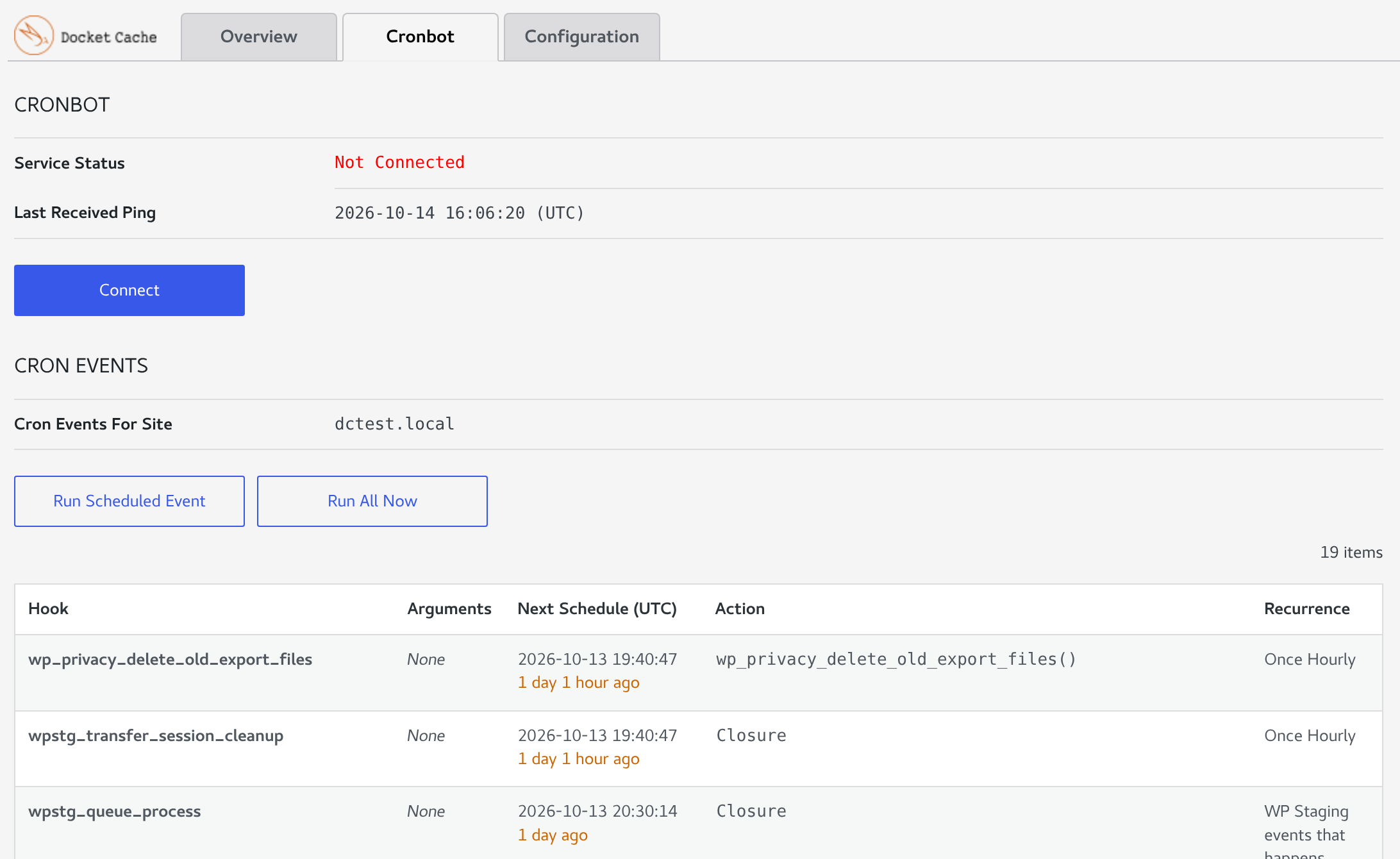Click the Run All Now button

(x=372, y=501)
